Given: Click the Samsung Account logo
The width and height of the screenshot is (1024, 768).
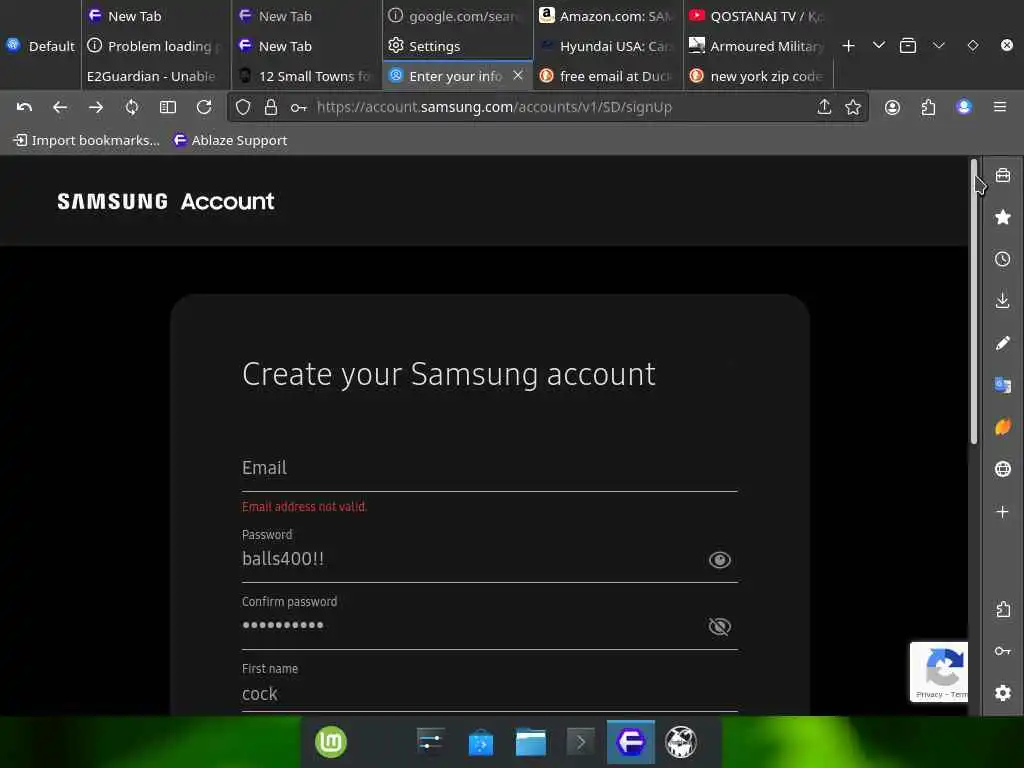Looking at the screenshot, I should (x=165, y=201).
